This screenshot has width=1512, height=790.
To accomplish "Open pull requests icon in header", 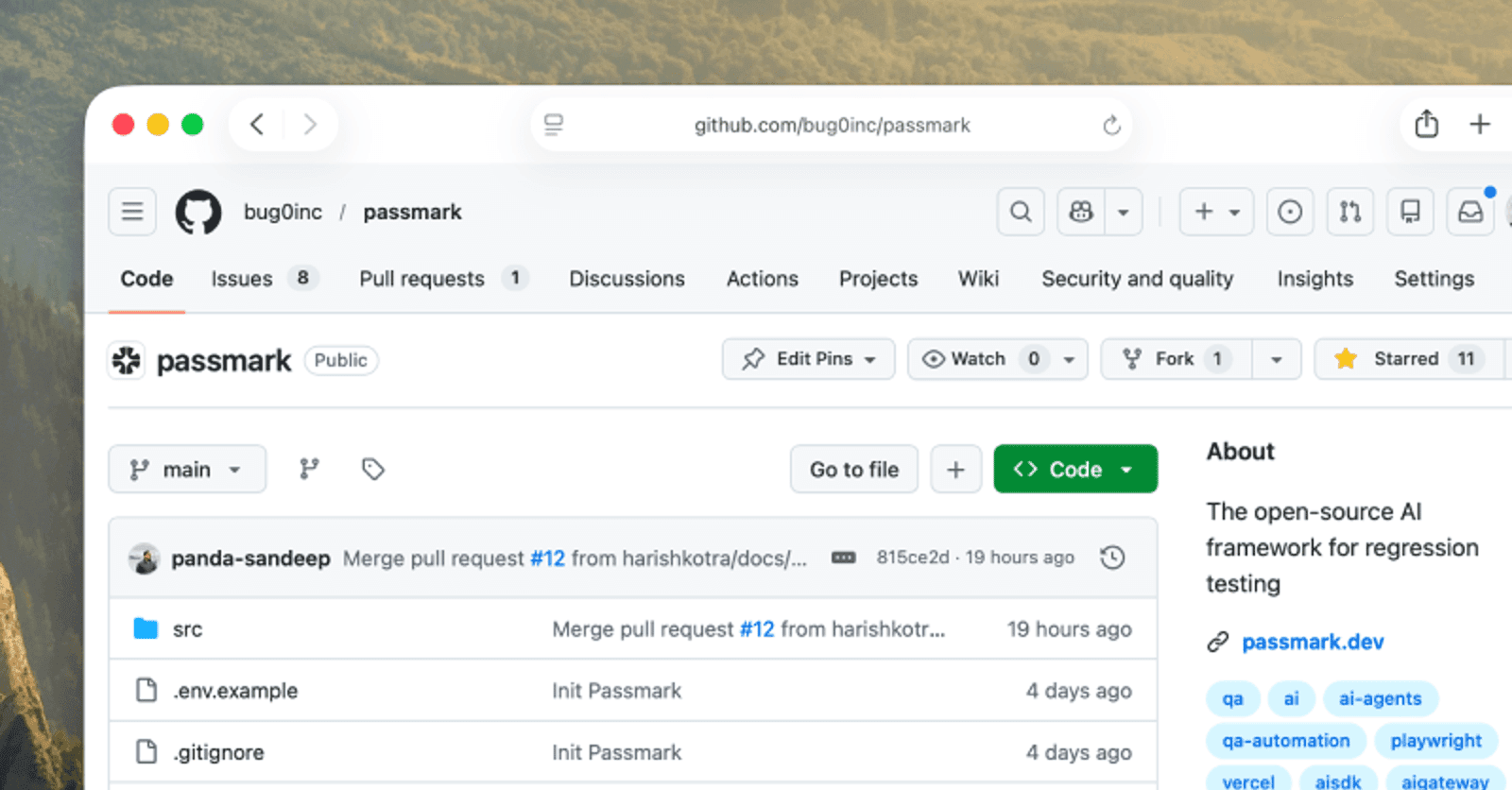I will tap(1350, 212).
